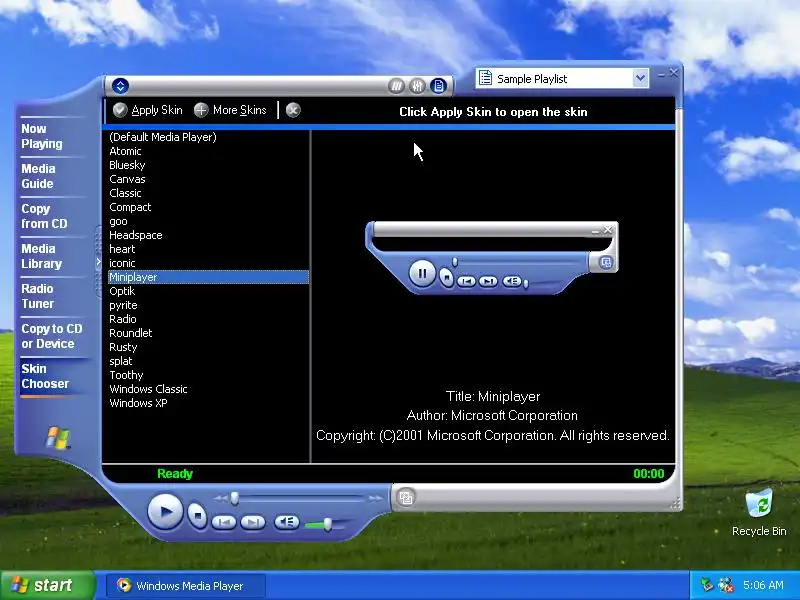Click the Previous track button
800x600 pixels.
(224, 522)
